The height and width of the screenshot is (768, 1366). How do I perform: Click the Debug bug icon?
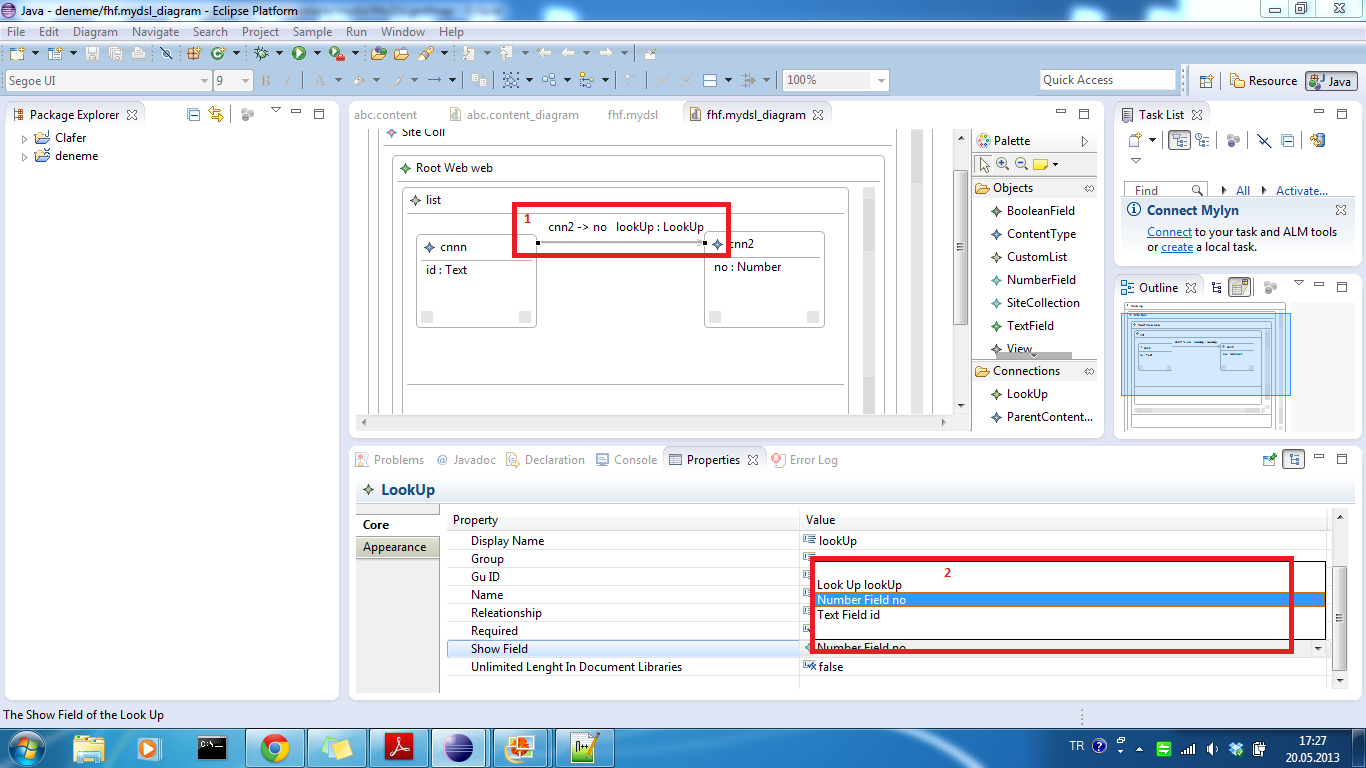click(x=262, y=53)
